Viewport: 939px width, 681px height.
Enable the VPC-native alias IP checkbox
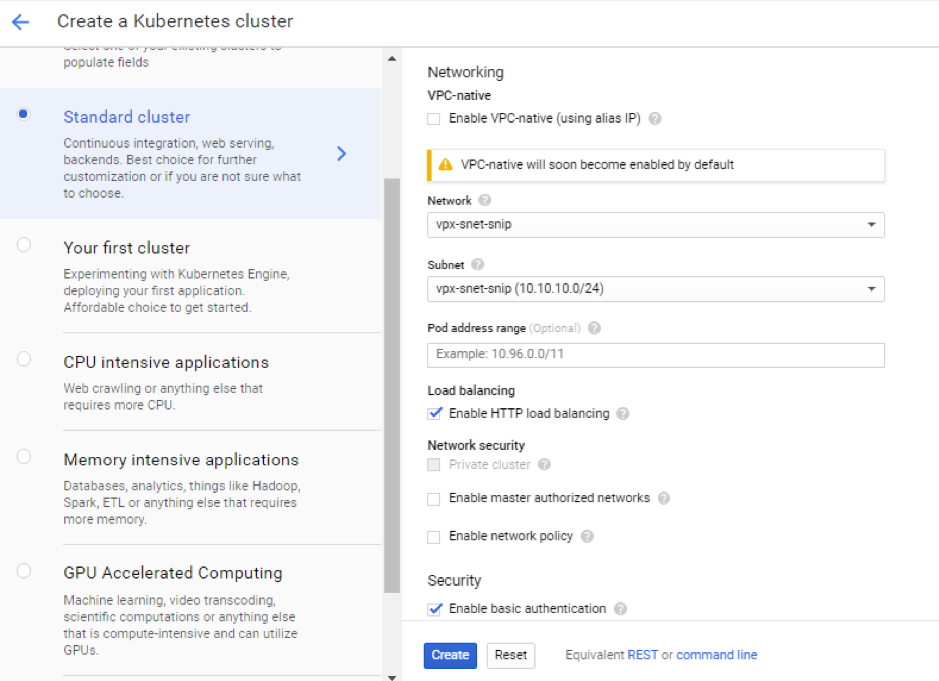point(434,119)
